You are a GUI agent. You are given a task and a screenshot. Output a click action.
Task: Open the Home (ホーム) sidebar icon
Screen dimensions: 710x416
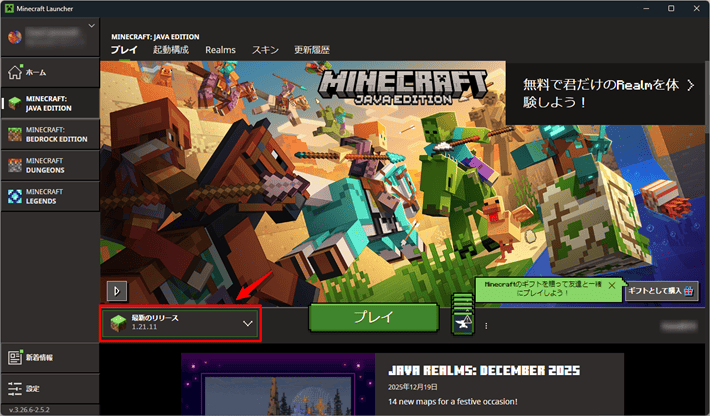(x=14, y=72)
